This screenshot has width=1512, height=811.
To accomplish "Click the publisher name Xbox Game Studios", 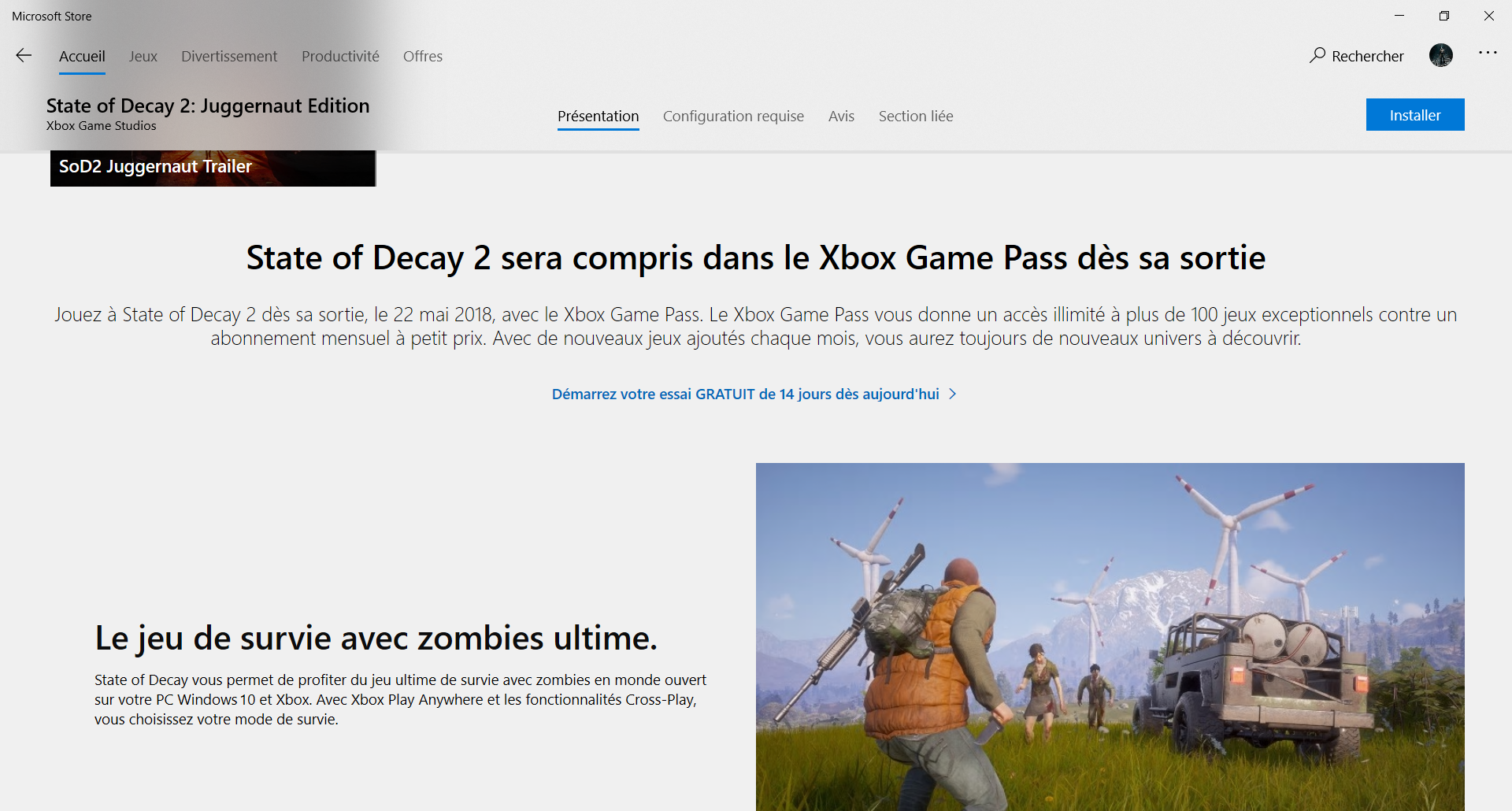I will point(102,126).
